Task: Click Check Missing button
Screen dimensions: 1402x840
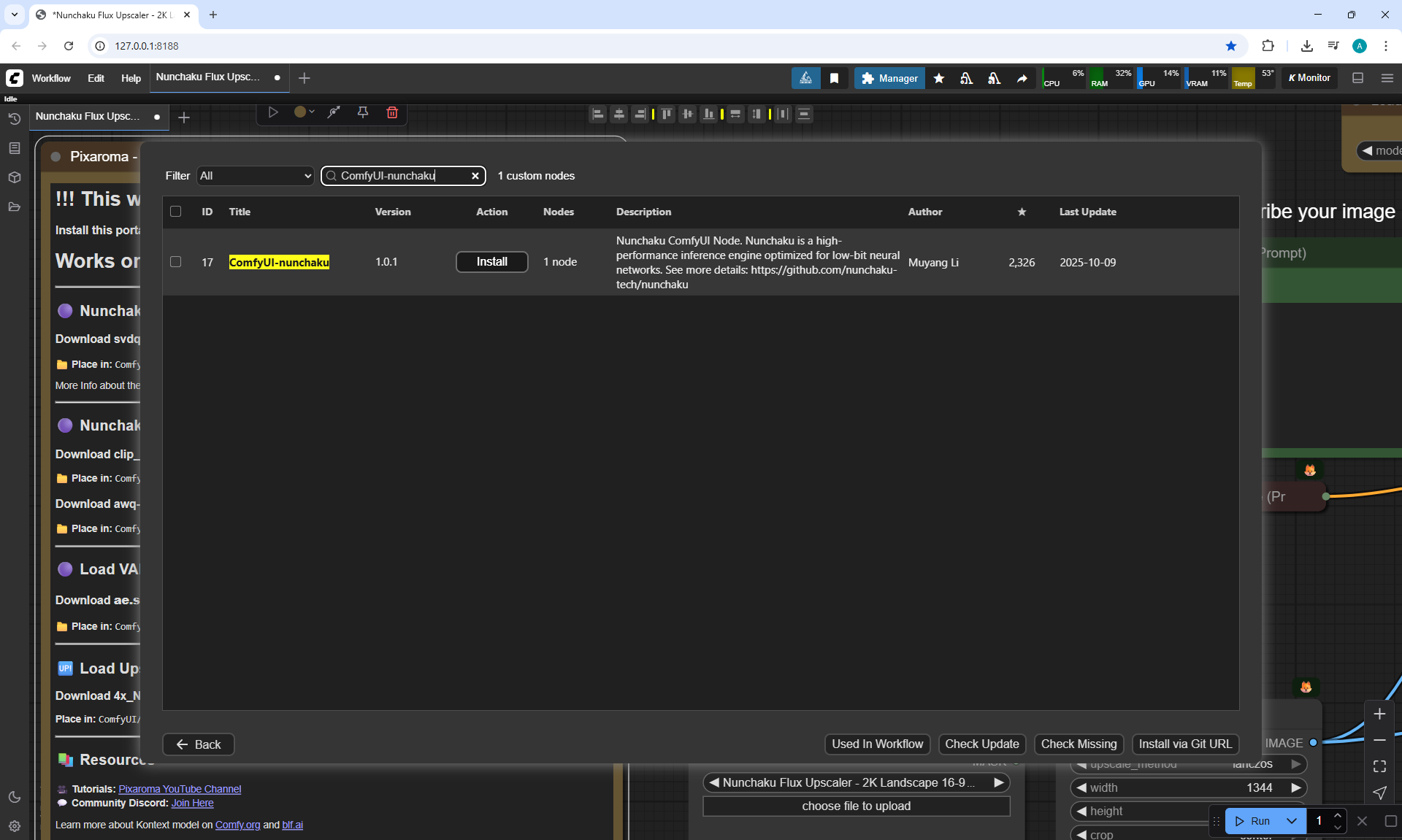Action: [1079, 744]
